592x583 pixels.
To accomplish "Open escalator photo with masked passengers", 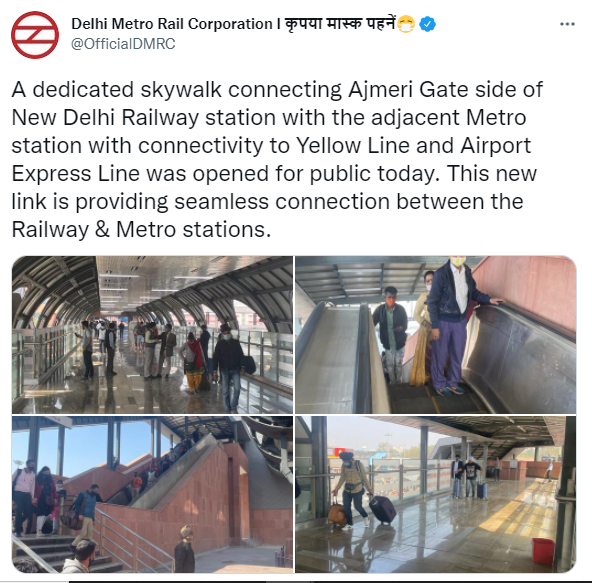I will 436,335.
